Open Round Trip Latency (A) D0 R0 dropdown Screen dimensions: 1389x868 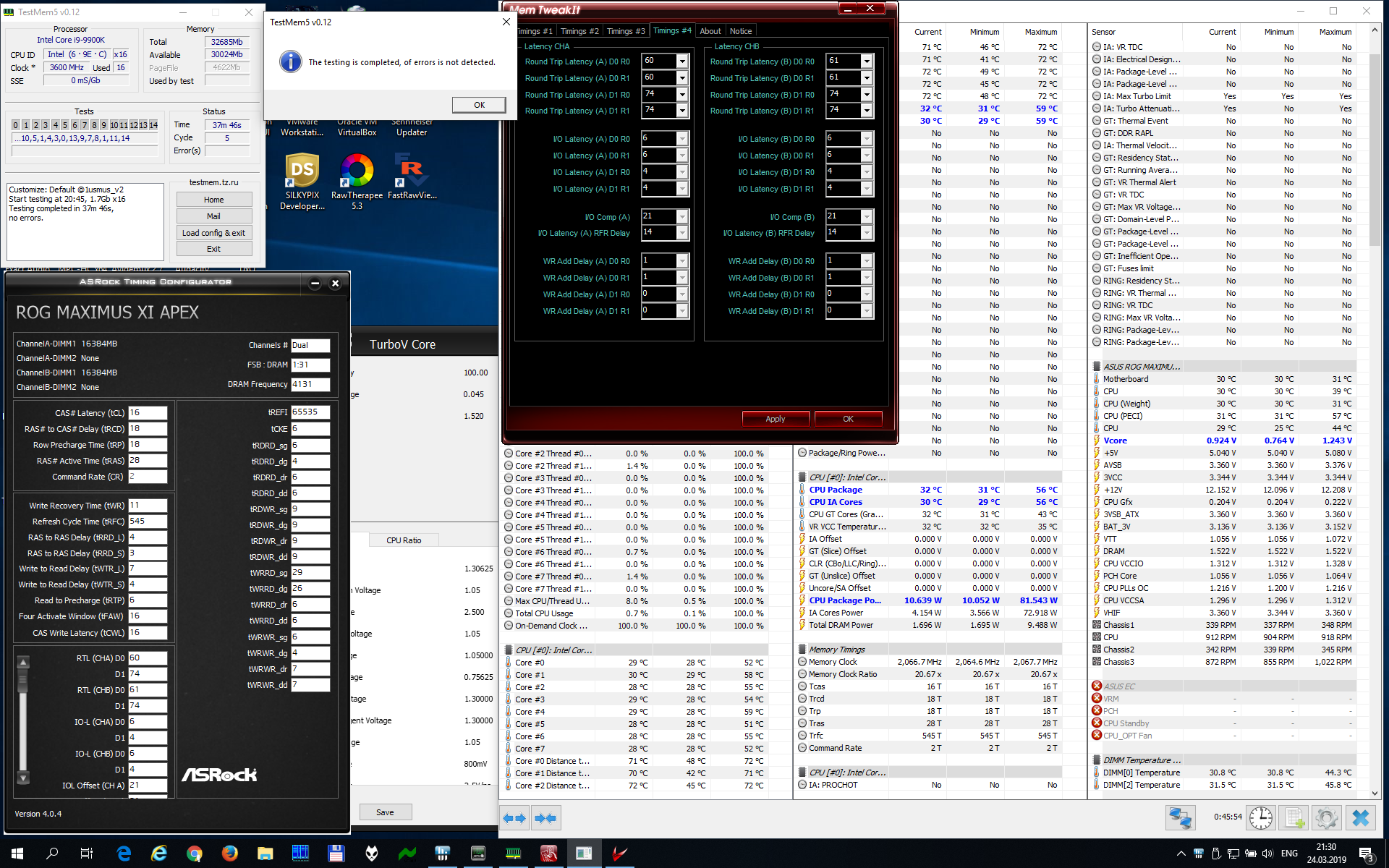pos(681,61)
